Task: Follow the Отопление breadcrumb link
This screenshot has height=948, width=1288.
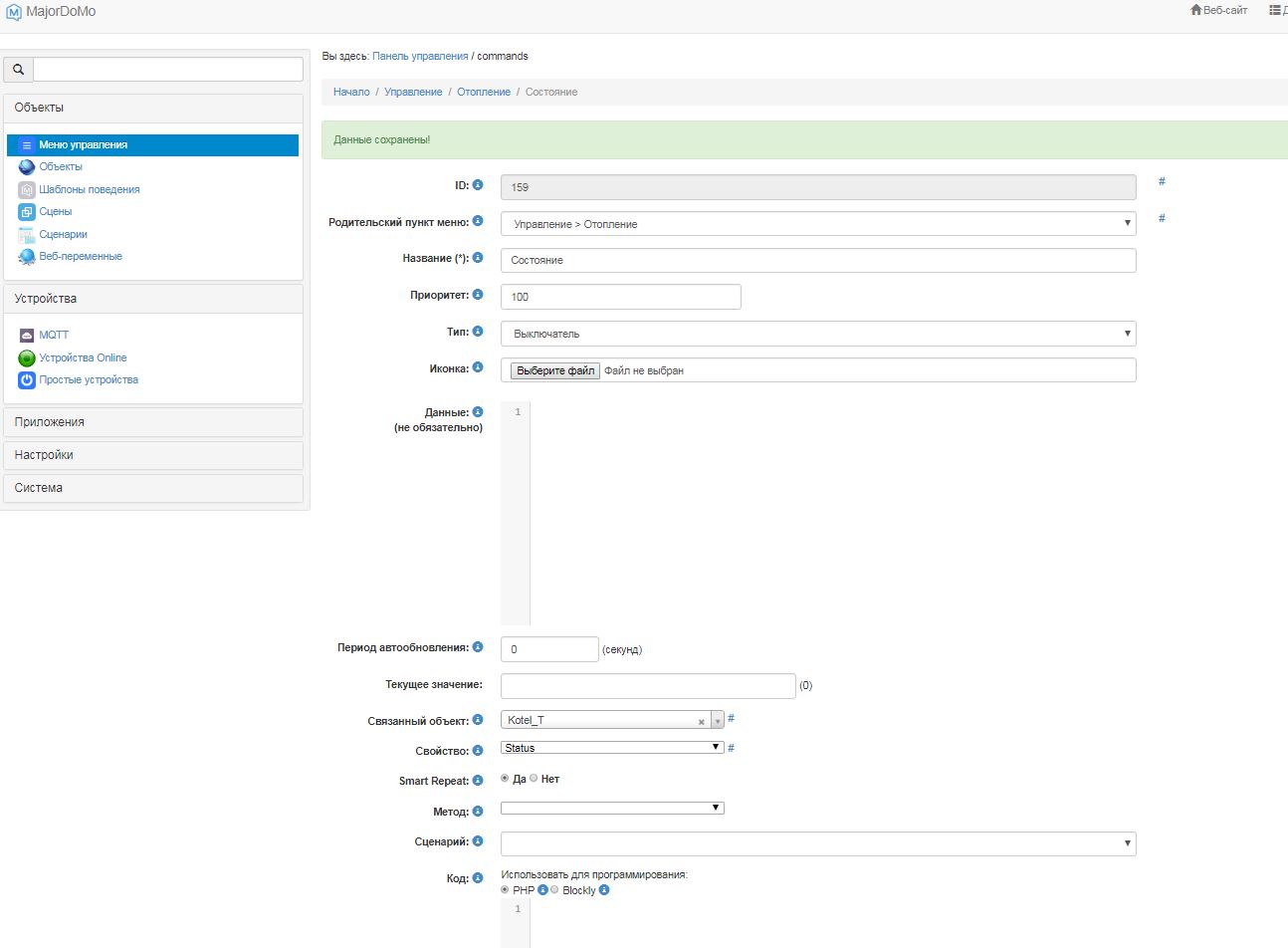Action: [x=484, y=92]
